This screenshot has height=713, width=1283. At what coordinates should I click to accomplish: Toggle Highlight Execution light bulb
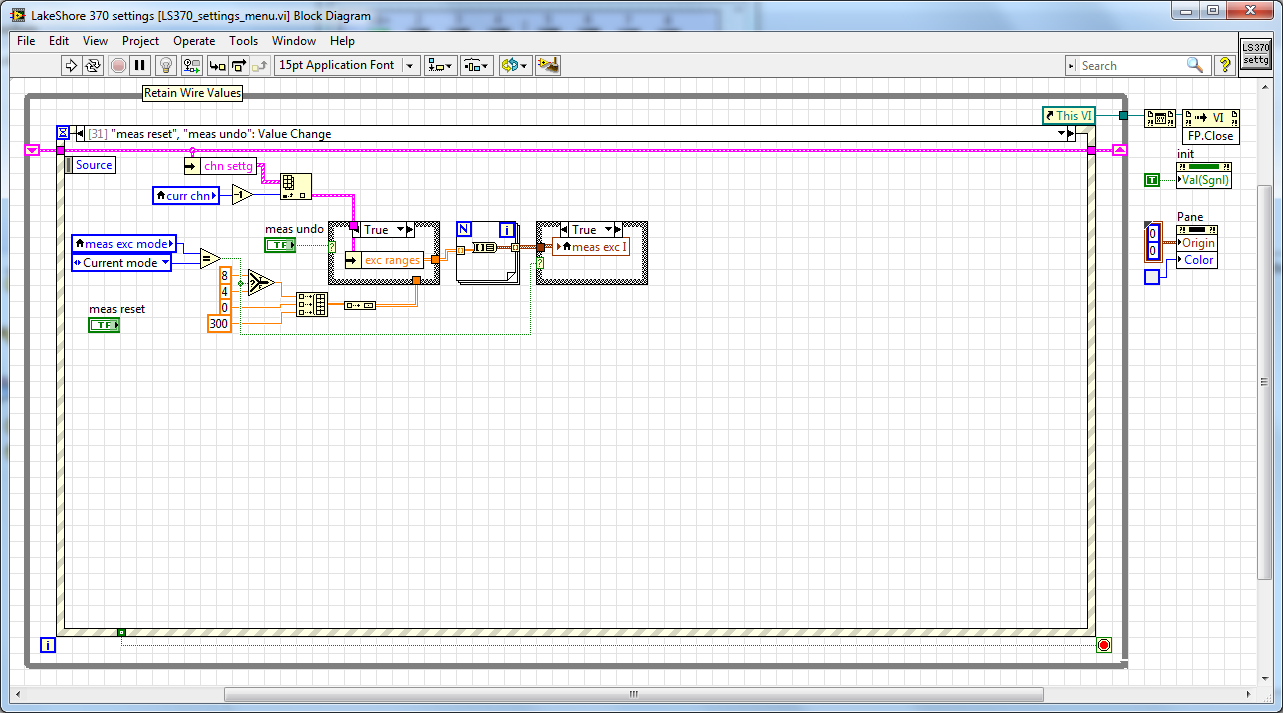pos(167,65)
